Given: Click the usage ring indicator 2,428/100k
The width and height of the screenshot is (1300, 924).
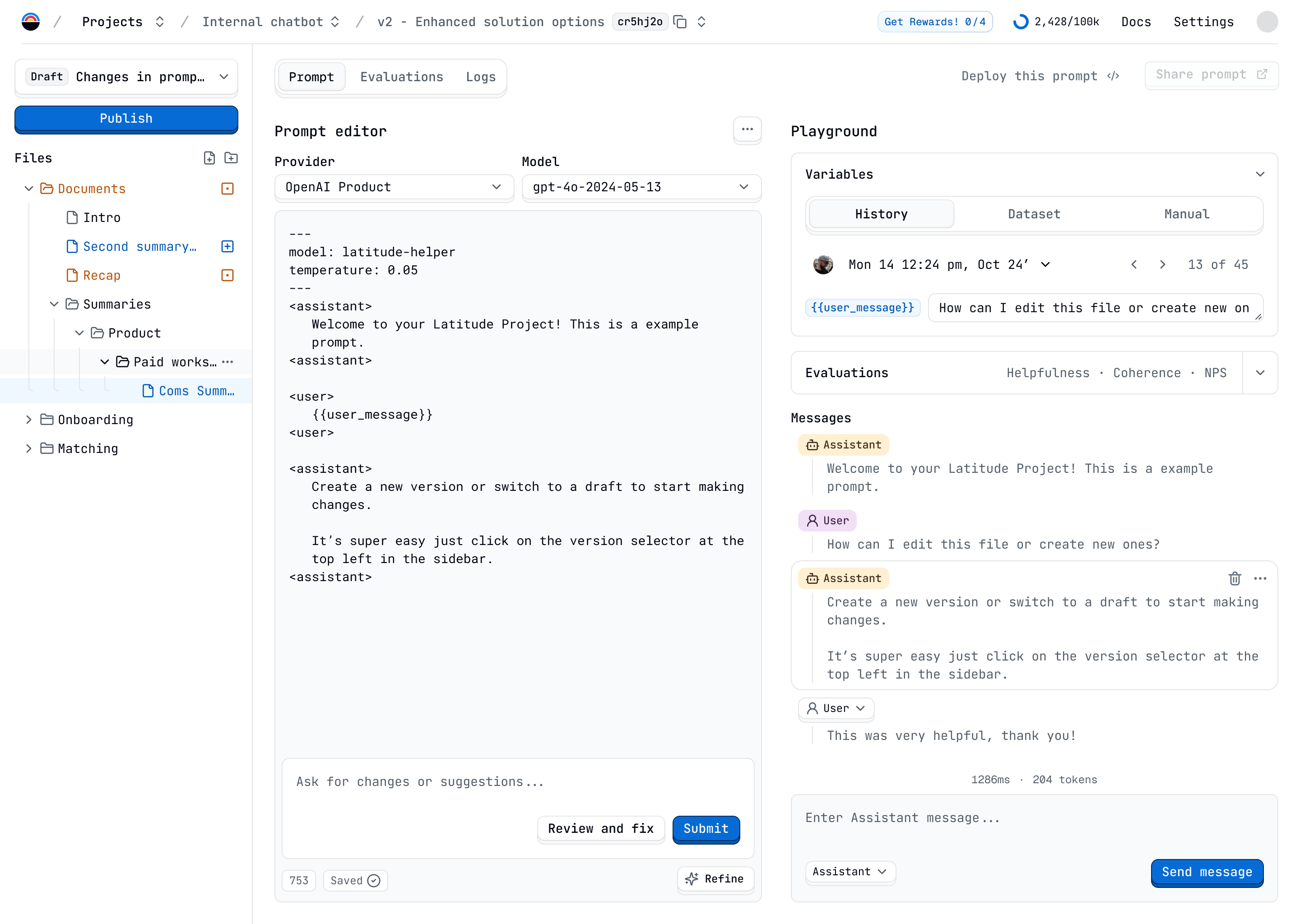Looking at the screenshot, I should (x=1021, y=22).
